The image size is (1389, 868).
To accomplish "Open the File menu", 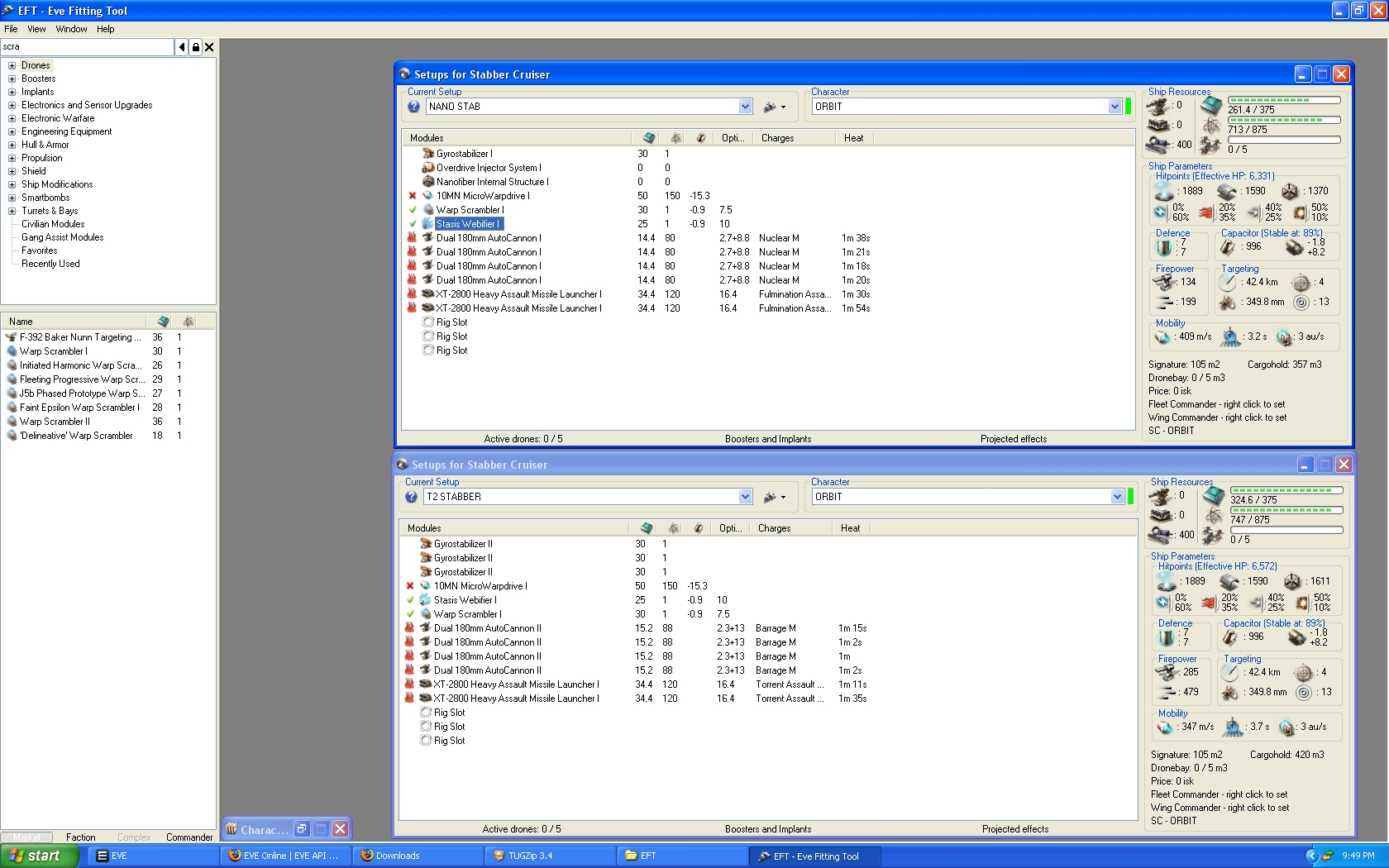I will coord(11,29).
